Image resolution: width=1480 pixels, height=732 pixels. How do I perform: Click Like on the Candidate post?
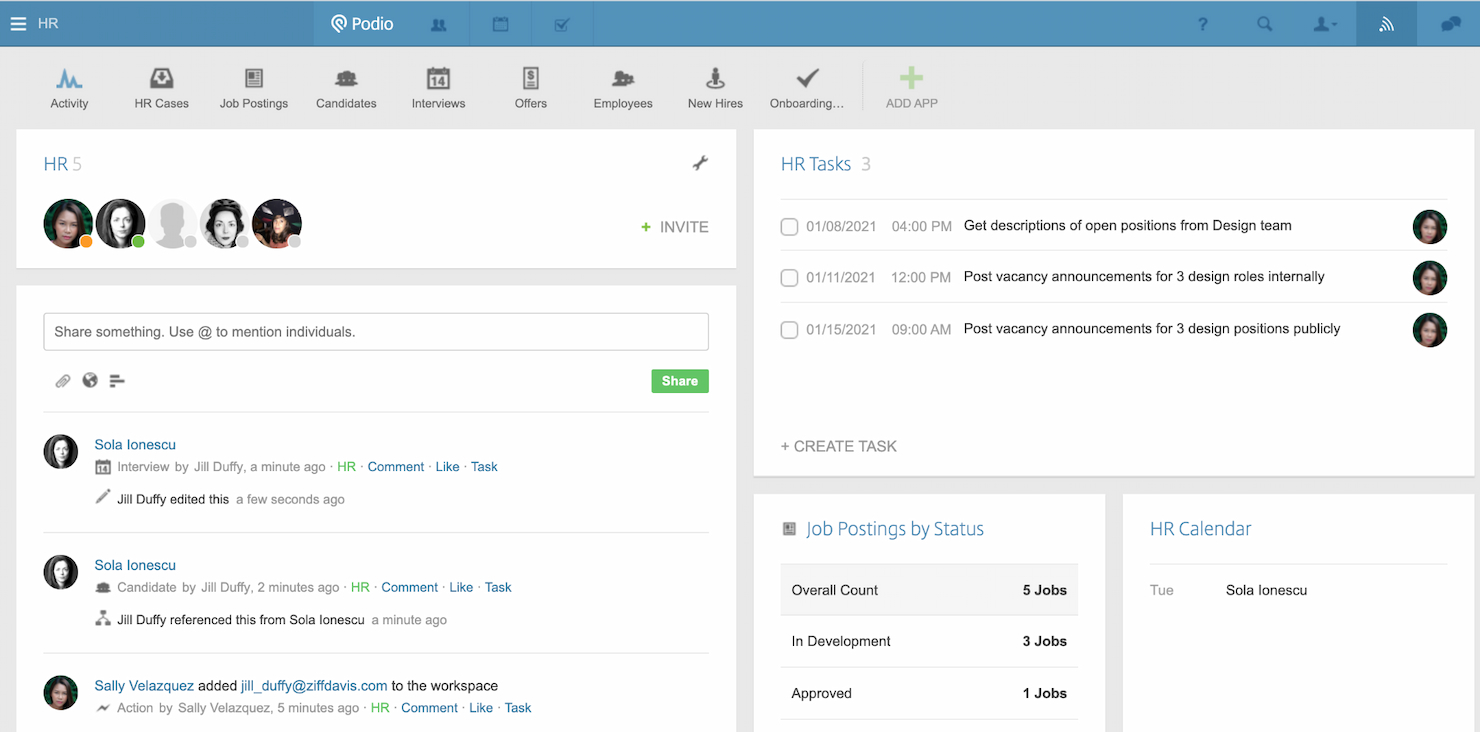pos(461,588)
